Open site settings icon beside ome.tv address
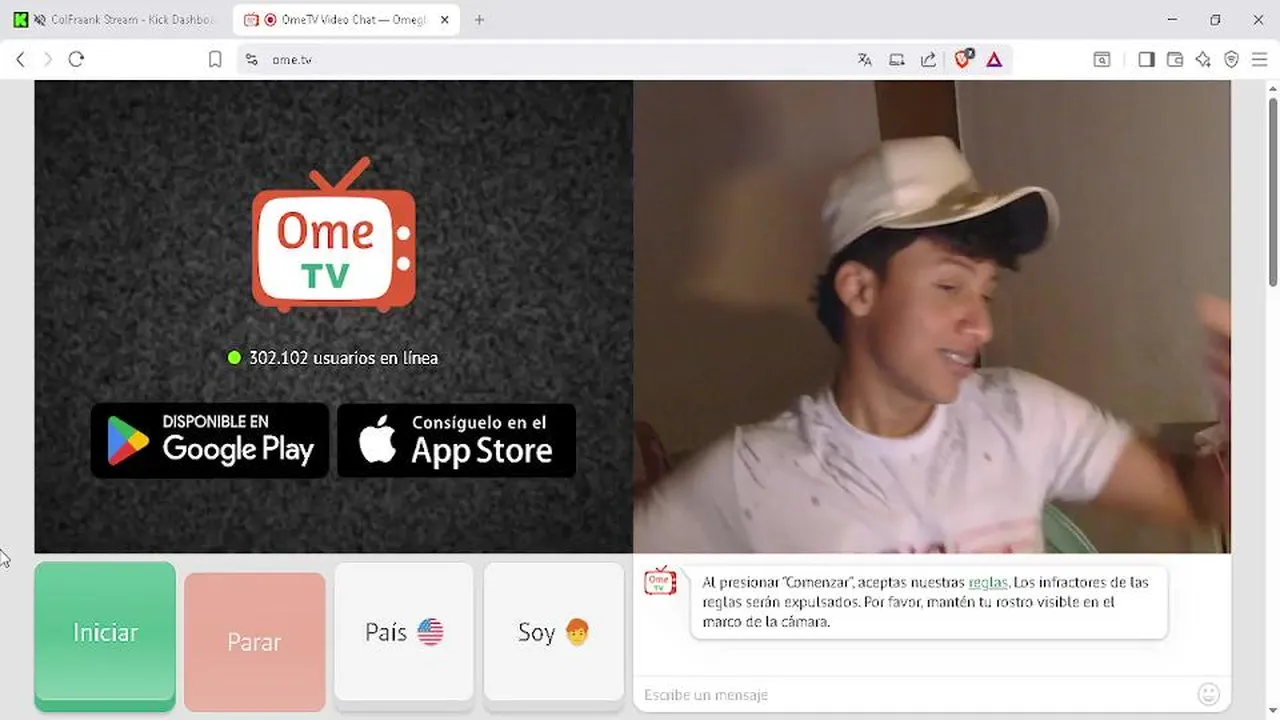The height and width of the screenshot is (720, 1280). coord(251,59)
